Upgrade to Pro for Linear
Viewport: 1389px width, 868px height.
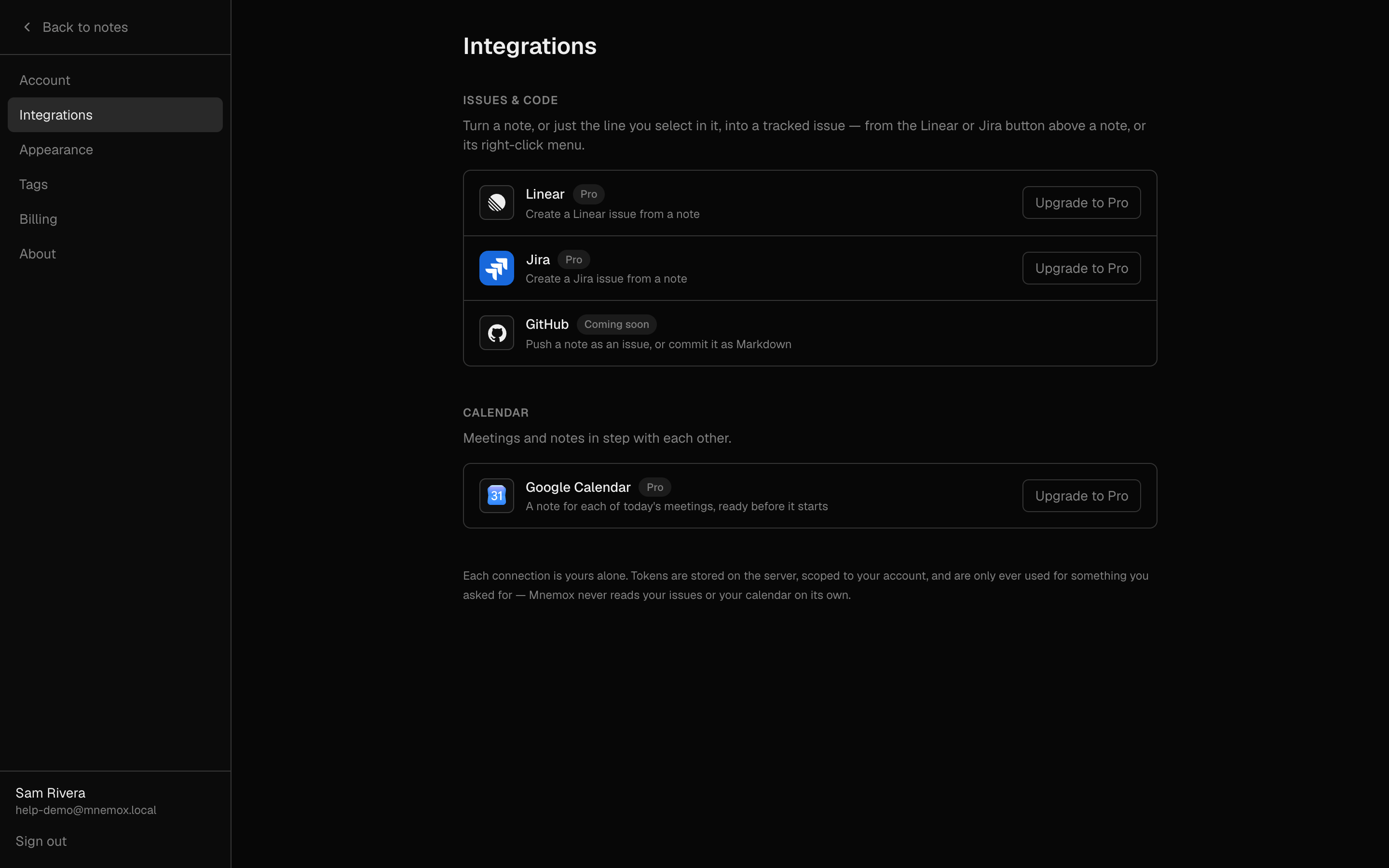click(x=1081, y=203)
